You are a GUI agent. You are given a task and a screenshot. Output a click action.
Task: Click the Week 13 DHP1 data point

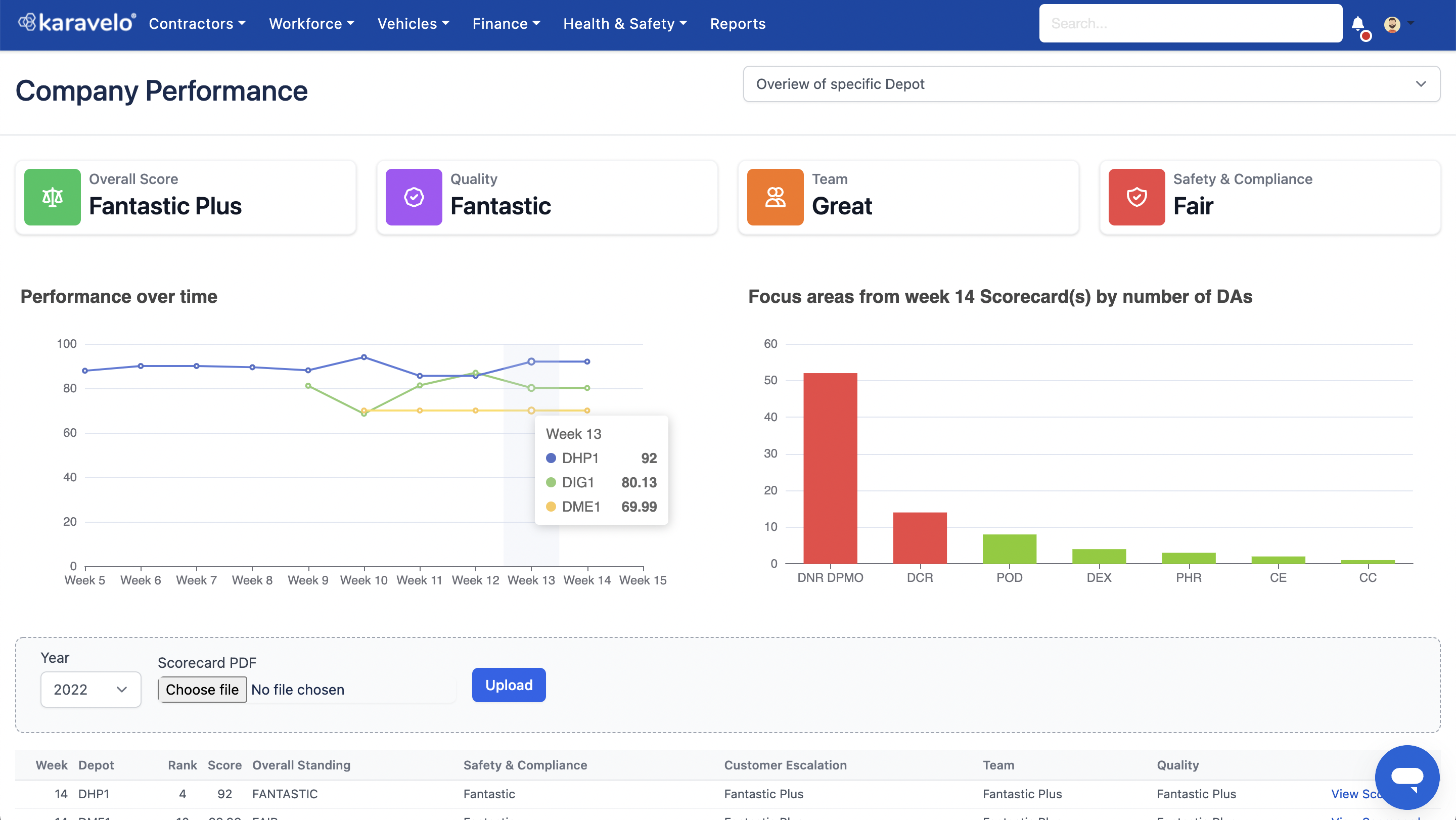(x=531, y=361)
